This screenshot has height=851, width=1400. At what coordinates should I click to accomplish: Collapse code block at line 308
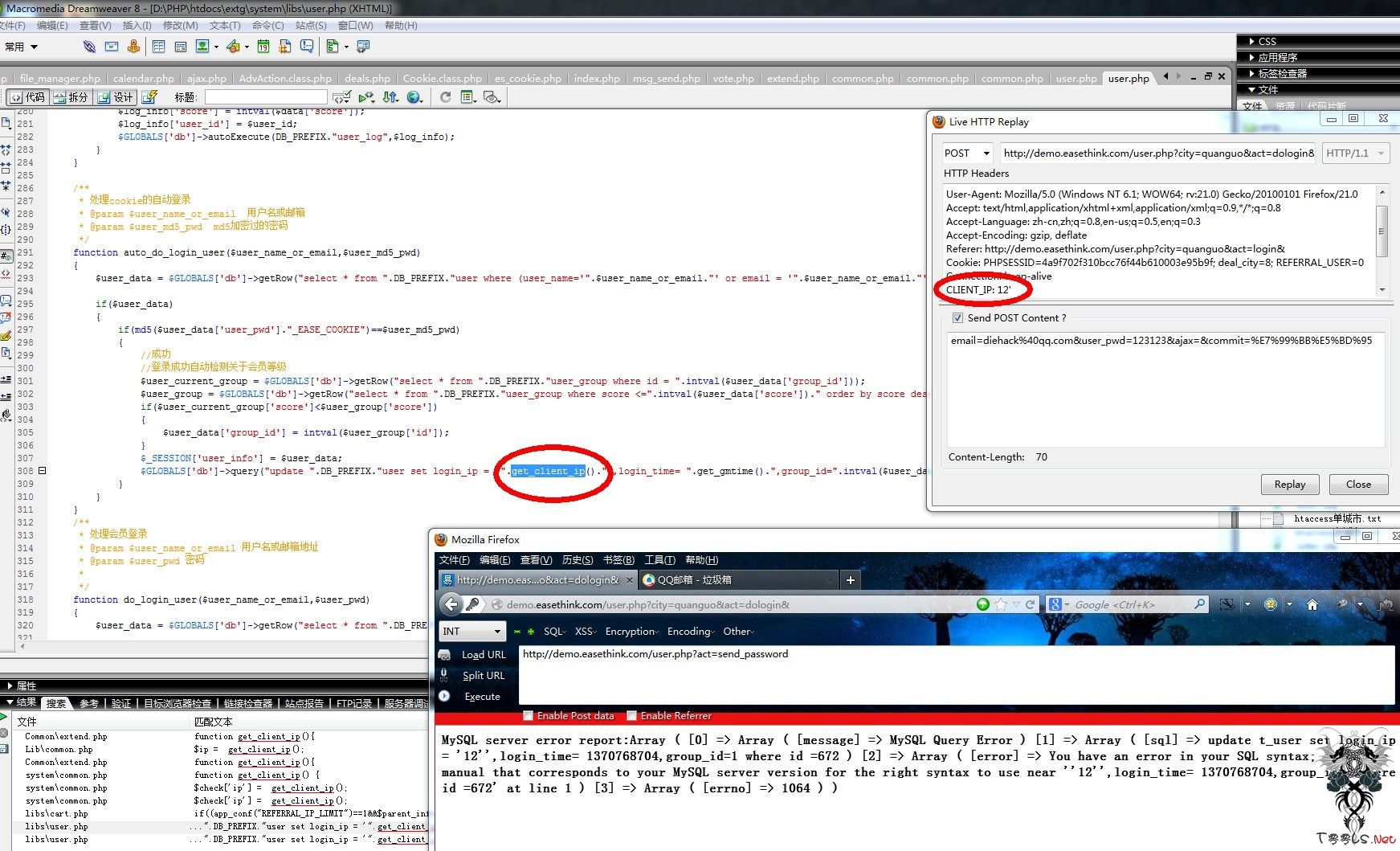[x=42, y=471]
